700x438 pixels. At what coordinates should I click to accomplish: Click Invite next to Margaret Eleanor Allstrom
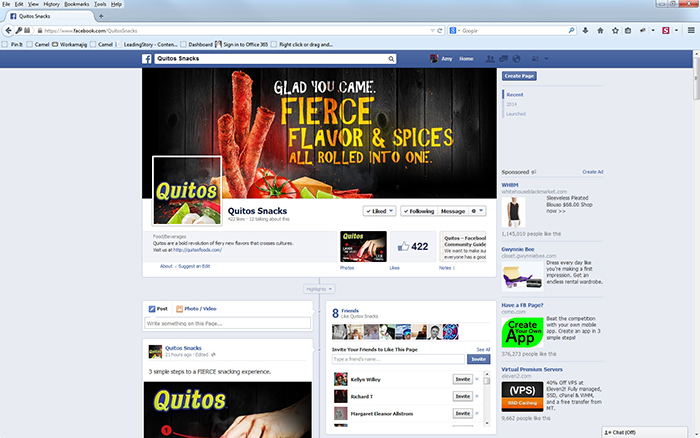[462, 413]
